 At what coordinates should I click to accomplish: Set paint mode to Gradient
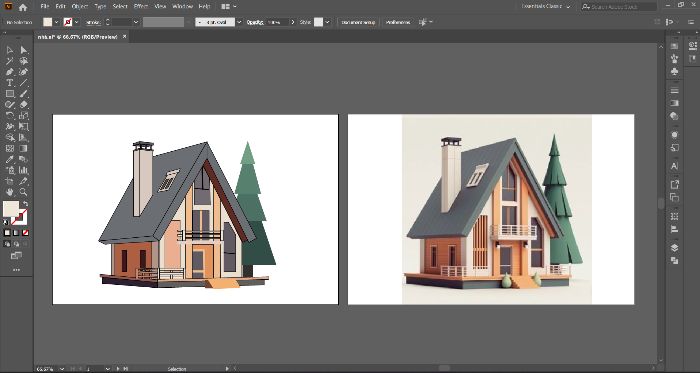click(17, 233)
